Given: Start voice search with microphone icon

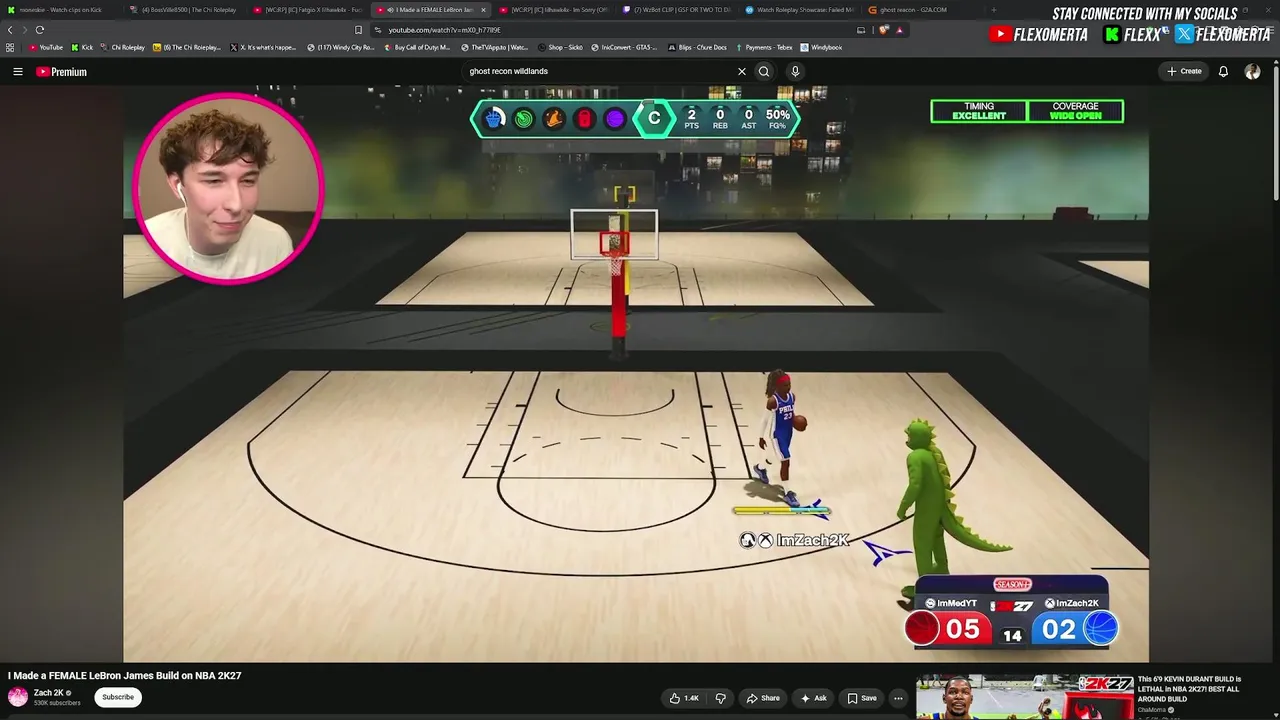Looking at the screenshot, I should click(795, 72).
